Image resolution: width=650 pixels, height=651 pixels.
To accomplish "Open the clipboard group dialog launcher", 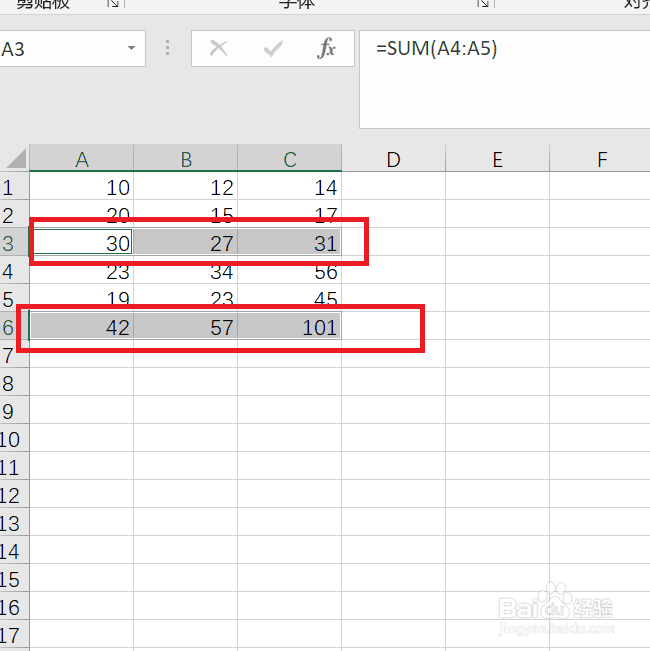I will coord(112,4).
